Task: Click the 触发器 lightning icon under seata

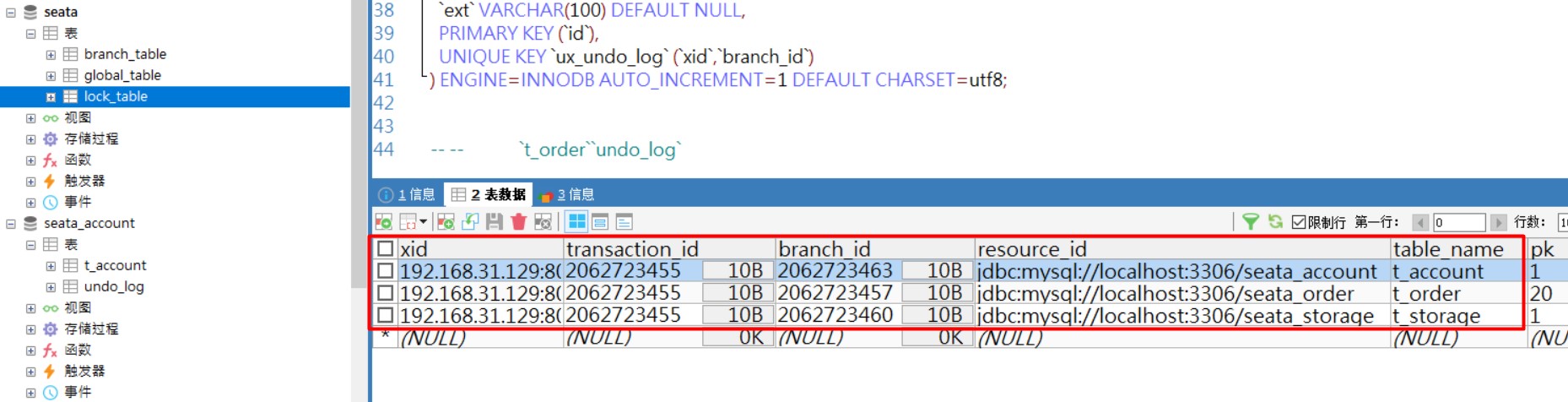Action: (x=51, y=181)
